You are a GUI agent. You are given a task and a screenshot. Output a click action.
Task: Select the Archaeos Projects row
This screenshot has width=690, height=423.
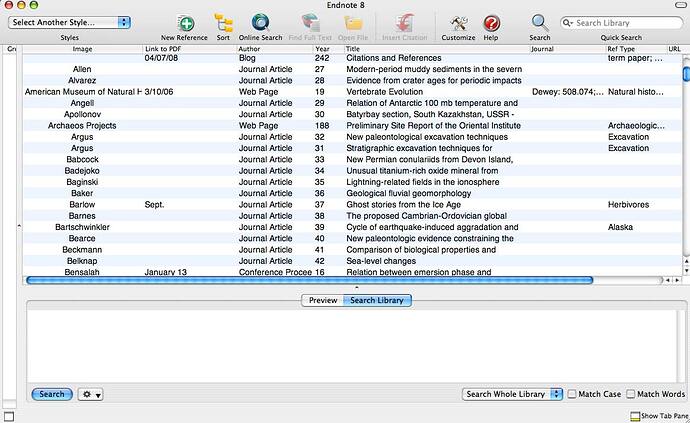pyautogui.click(x=352, y=125)
